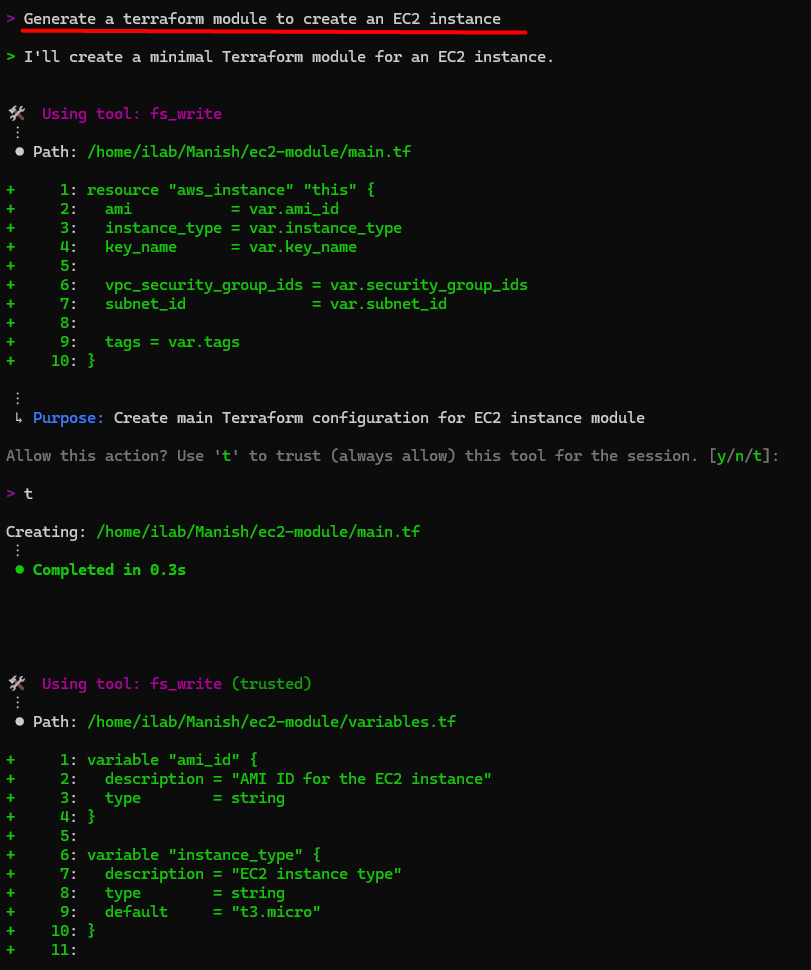The height and width of the screenshot is (970, 811).
Task: Click the tools icon beside the first fs_write
Action: tap(17, 114)
